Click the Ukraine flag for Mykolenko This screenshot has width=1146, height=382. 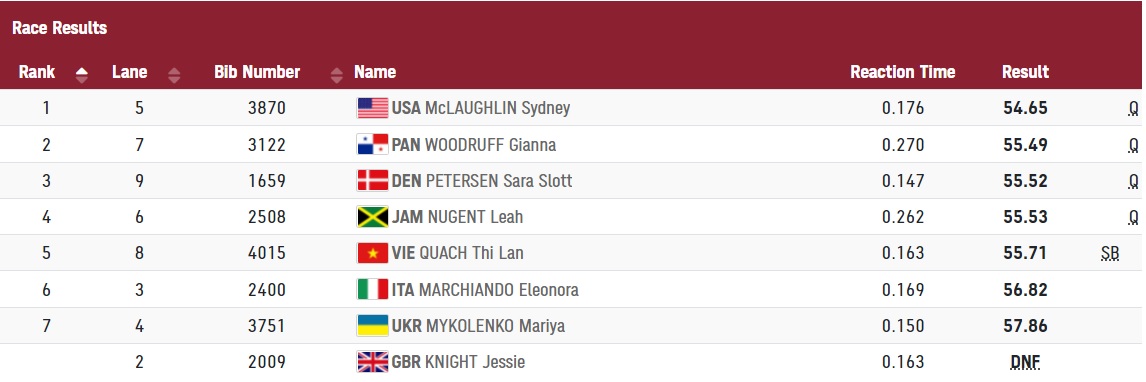click(372, 326)
